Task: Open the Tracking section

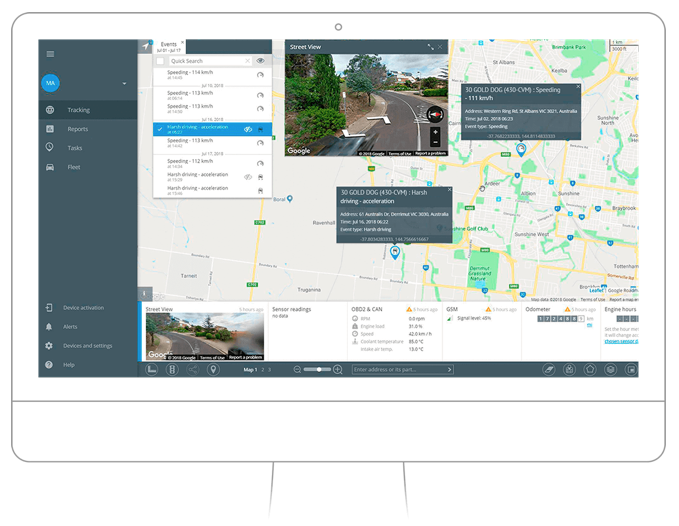Action: 78,110
